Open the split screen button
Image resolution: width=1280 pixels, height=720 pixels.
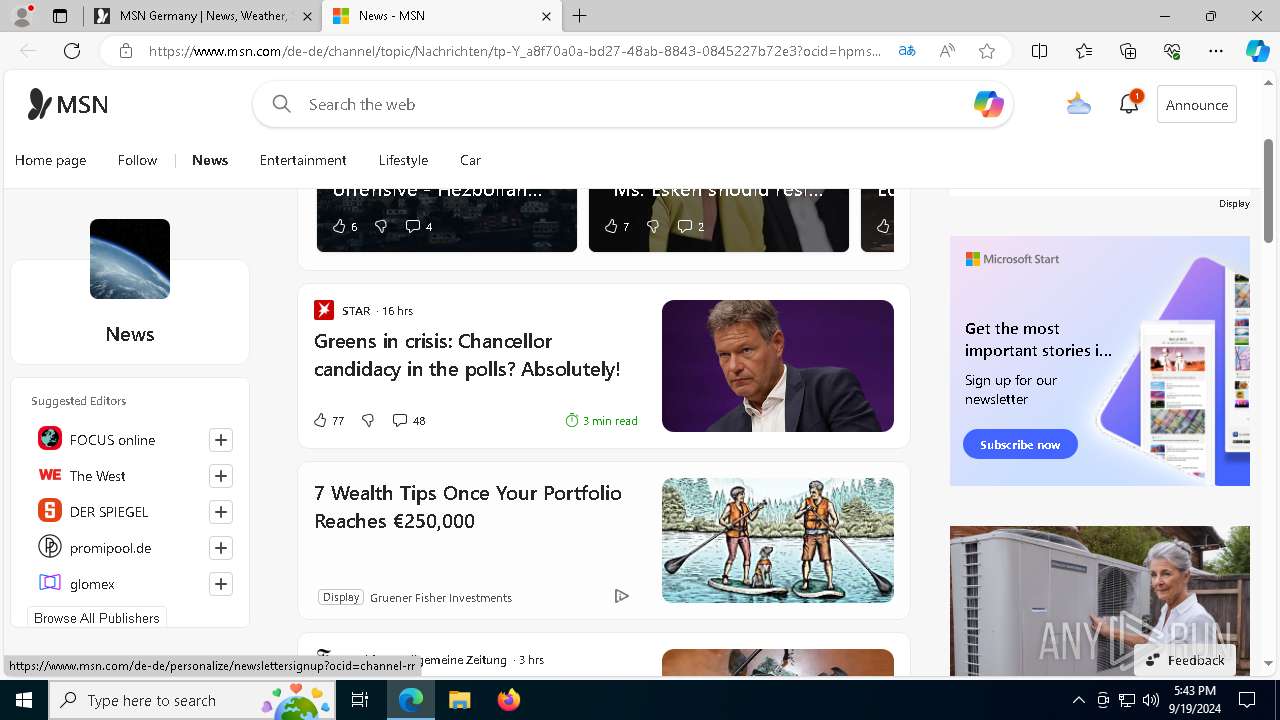(x=1039, y=51)
